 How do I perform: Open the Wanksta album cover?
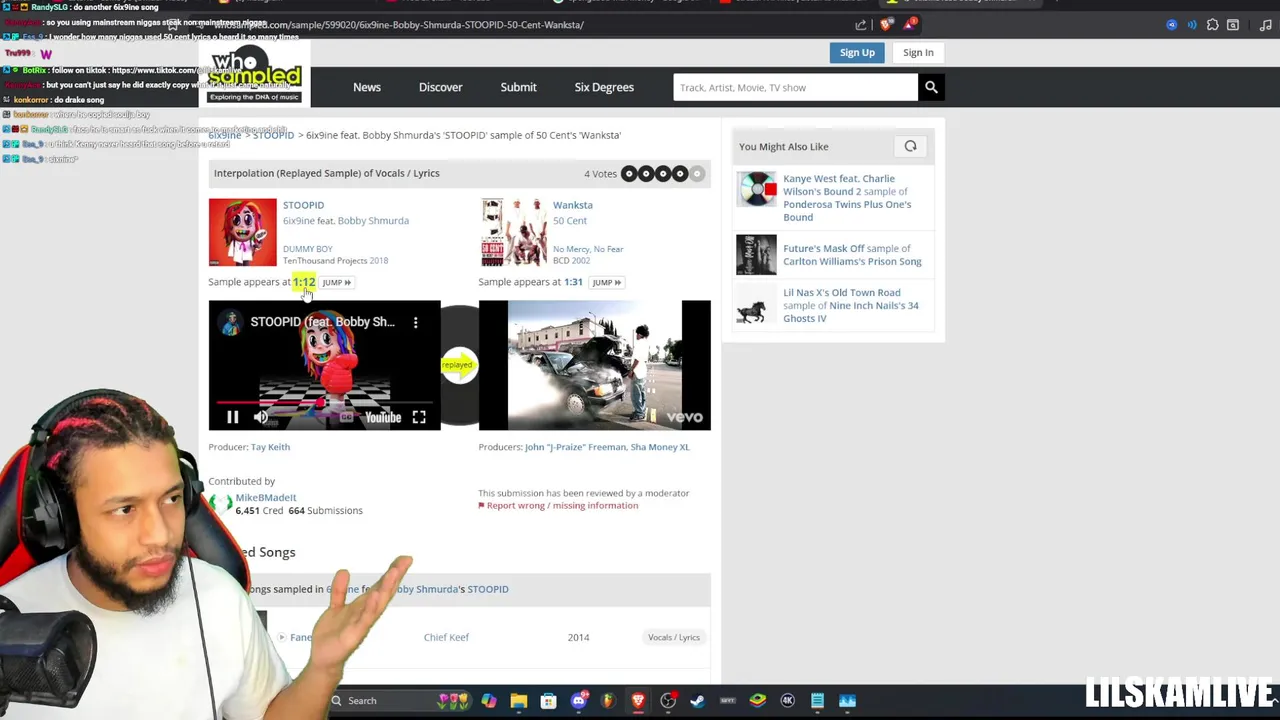[513, 232]
